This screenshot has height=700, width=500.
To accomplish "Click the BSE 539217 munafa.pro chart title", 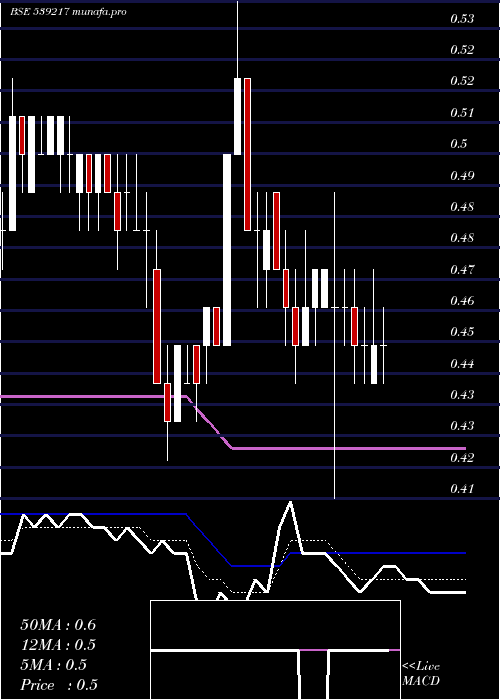I will coord(68,12).
